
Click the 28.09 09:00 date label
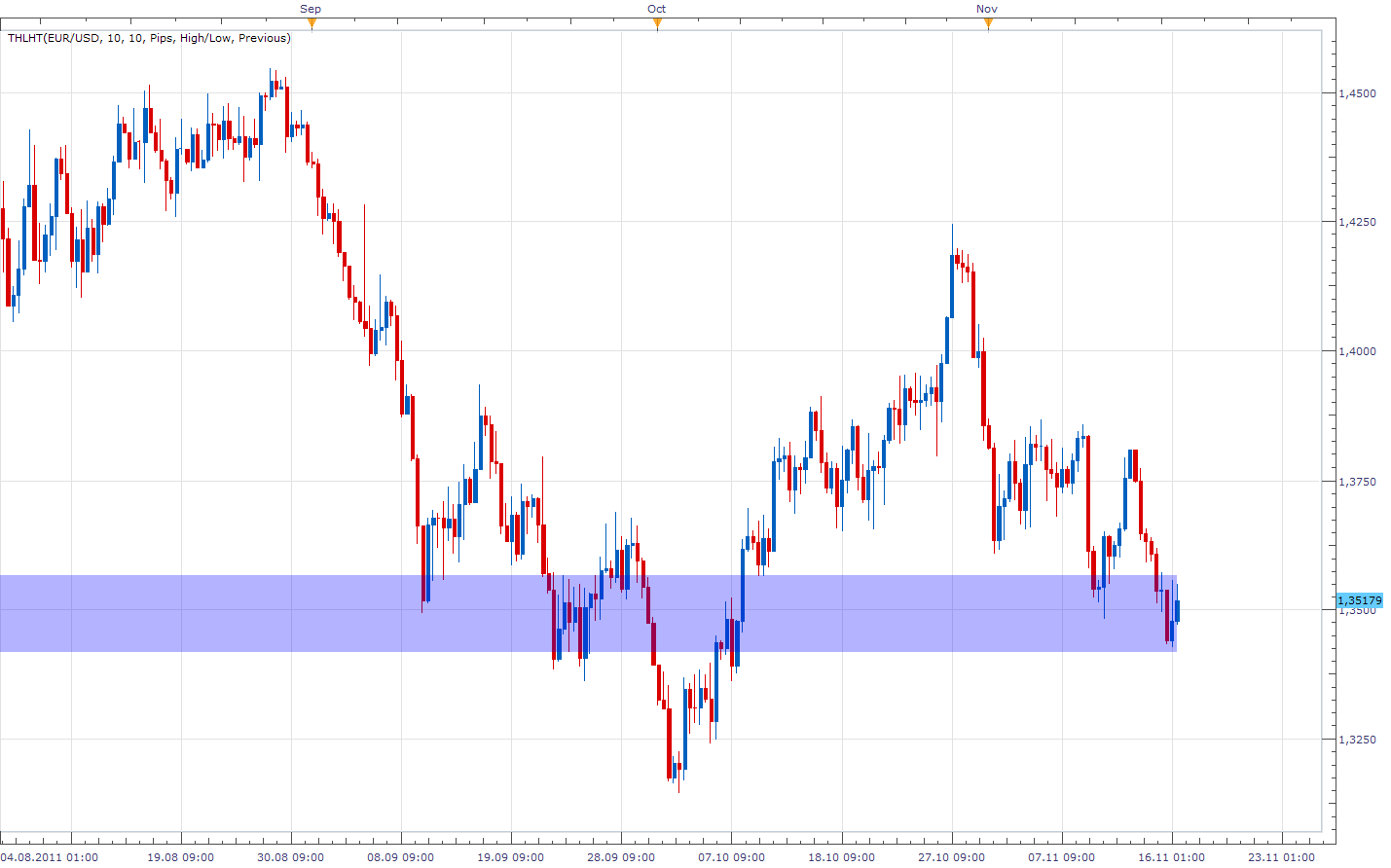(x=621, y=857)
